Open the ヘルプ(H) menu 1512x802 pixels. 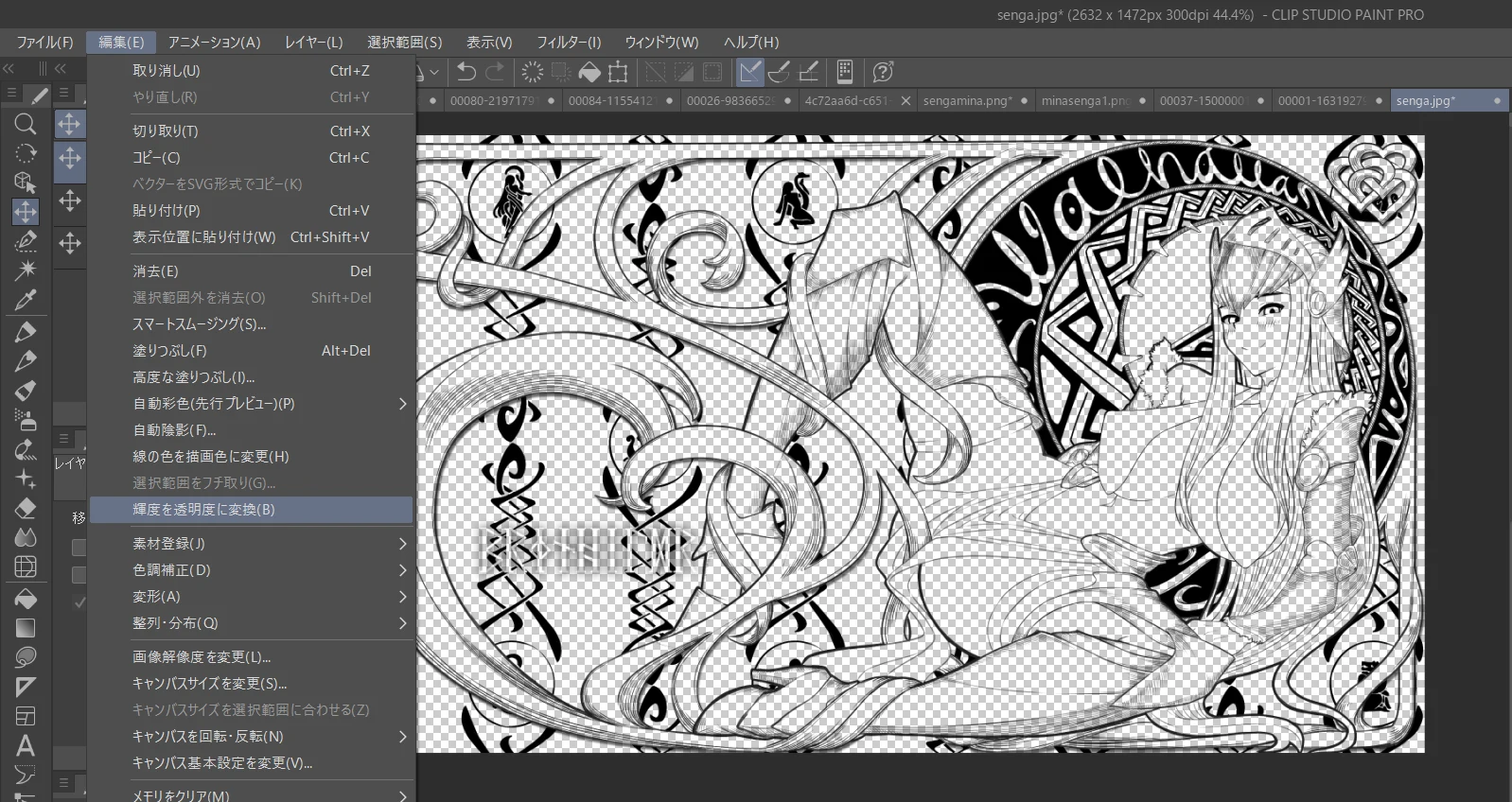(x=751, y=42)
